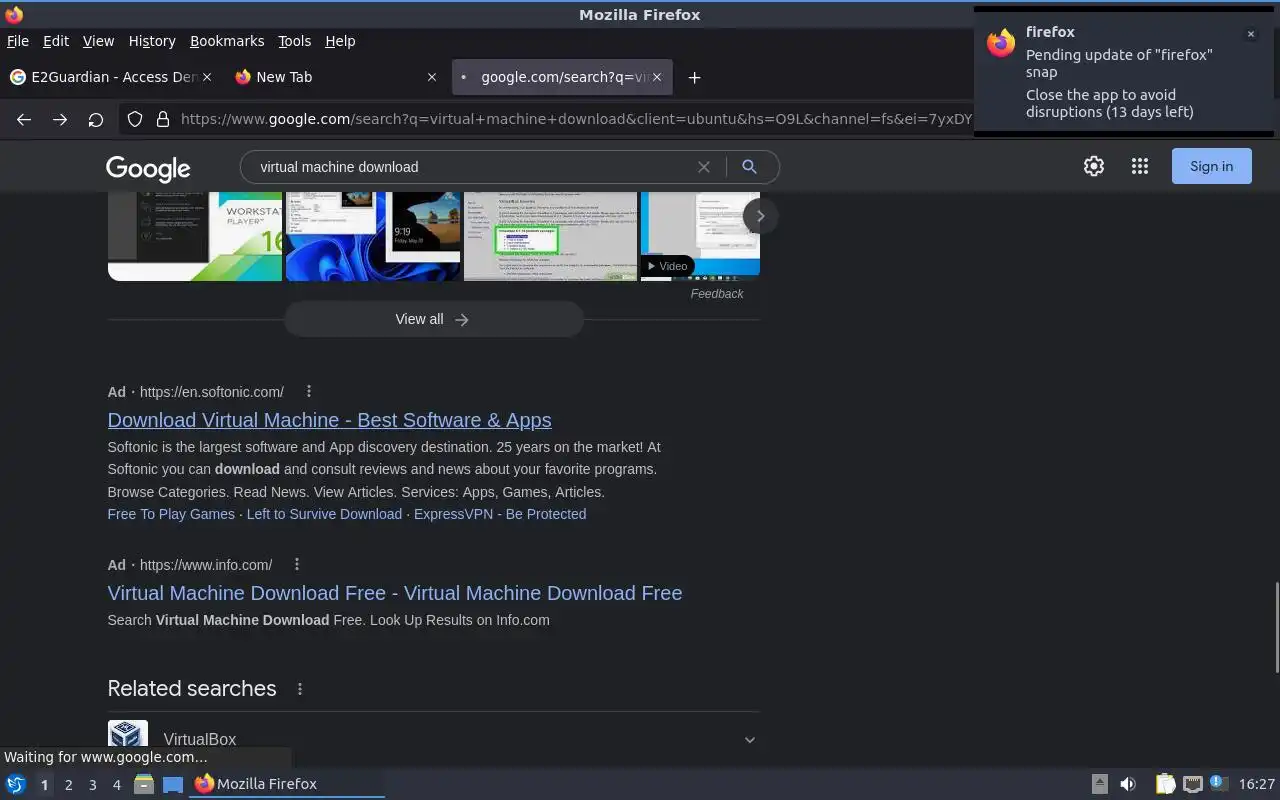1280x800 pixels.
Task: Open the volume control tray icon
Action: coord(1128,784)
